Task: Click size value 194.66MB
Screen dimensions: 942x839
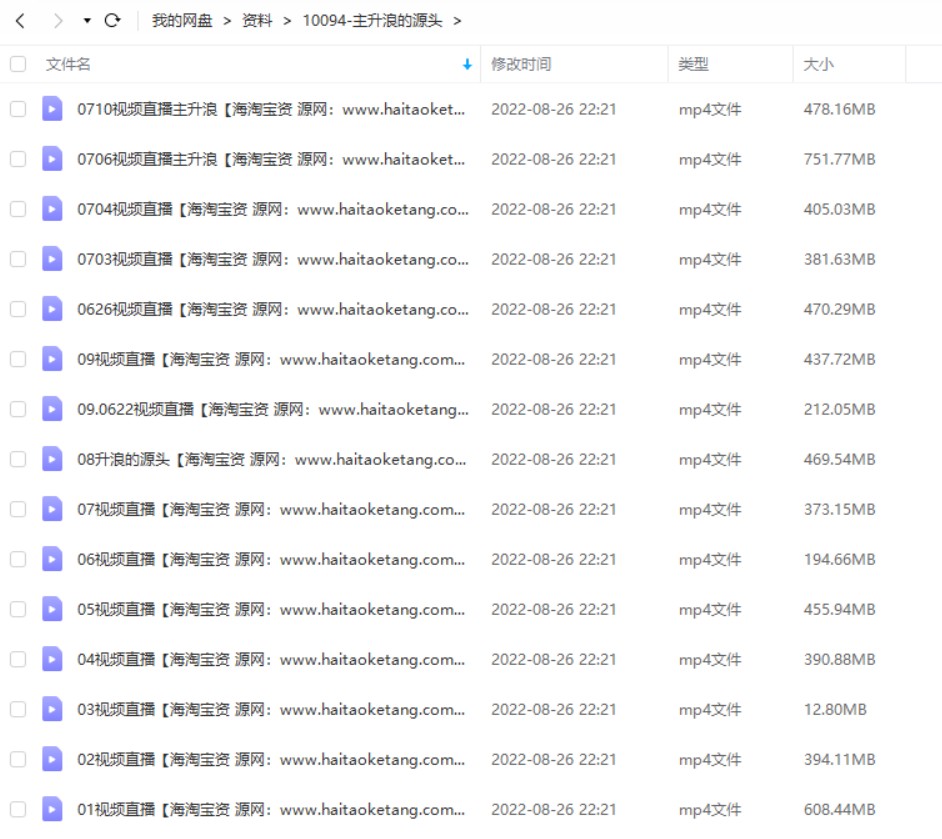Action: (x=839, y=559)
